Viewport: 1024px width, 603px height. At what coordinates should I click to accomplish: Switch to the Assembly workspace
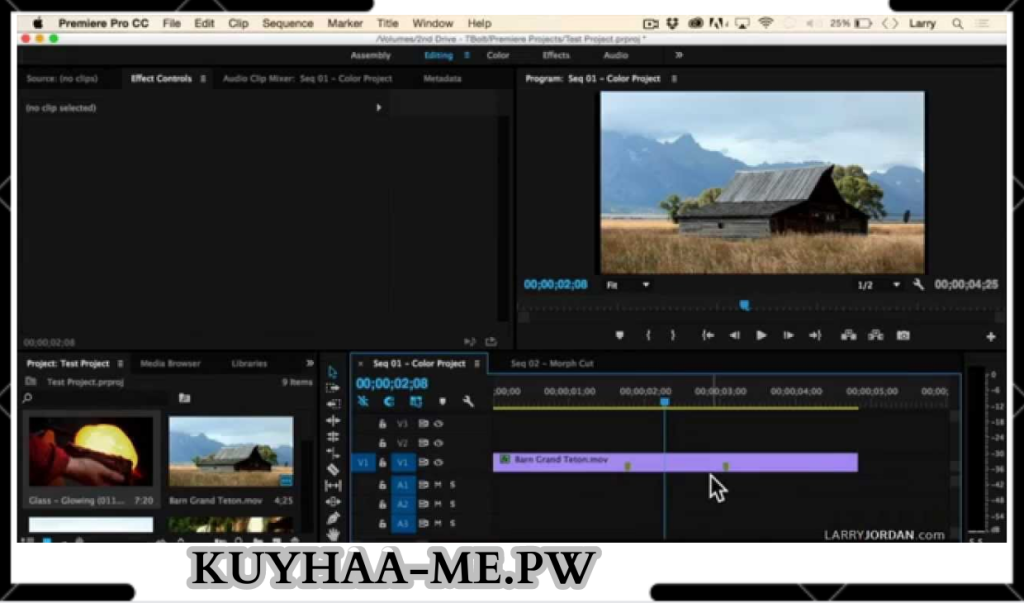click(x=370, y=56)
